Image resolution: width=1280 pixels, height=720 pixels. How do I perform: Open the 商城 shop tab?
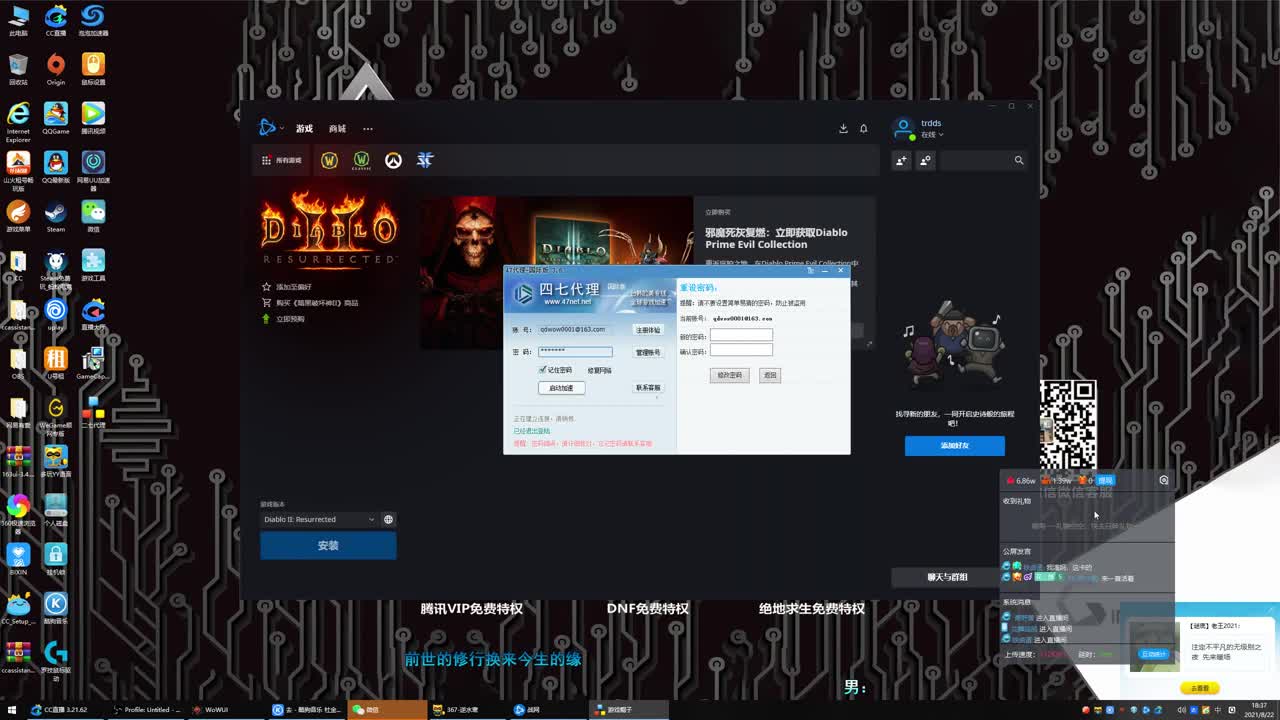[337, 128]
